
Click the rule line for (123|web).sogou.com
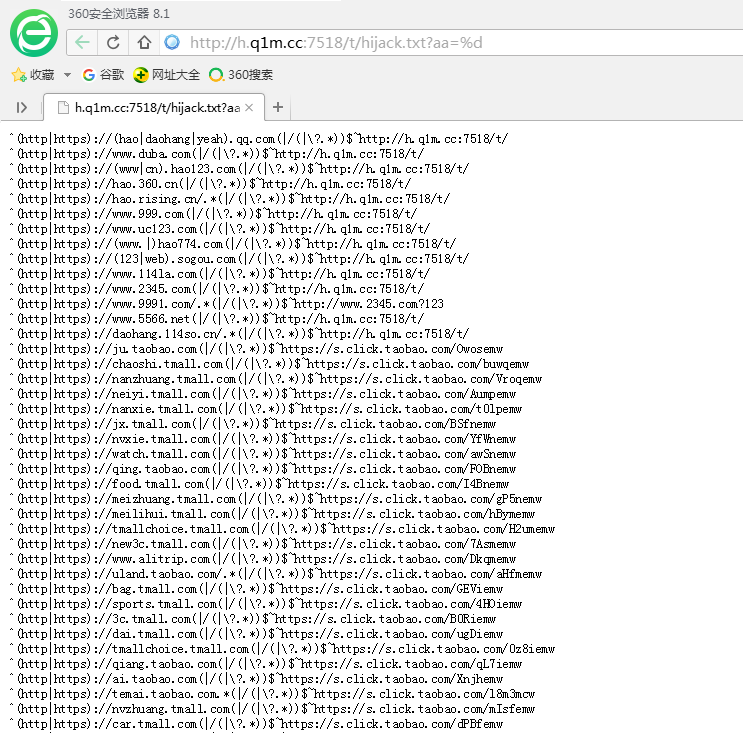tap(239, 259)
